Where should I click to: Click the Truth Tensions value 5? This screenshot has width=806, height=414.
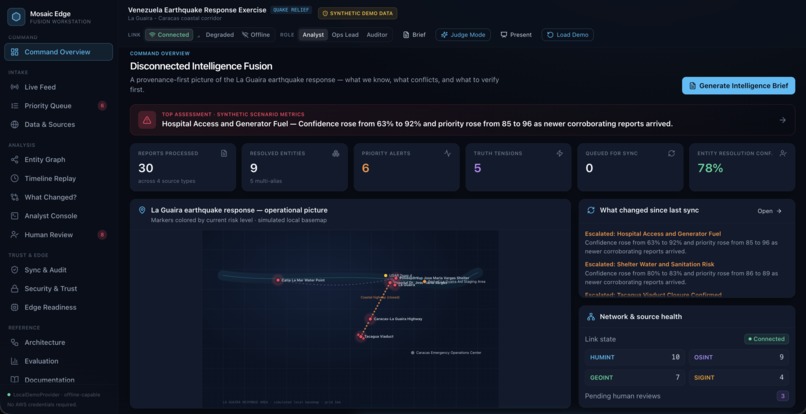click(x=478, y=168)
